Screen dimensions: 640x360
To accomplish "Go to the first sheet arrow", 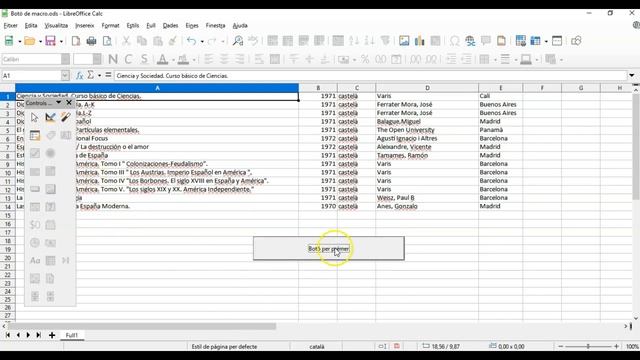I will point(8,335).
